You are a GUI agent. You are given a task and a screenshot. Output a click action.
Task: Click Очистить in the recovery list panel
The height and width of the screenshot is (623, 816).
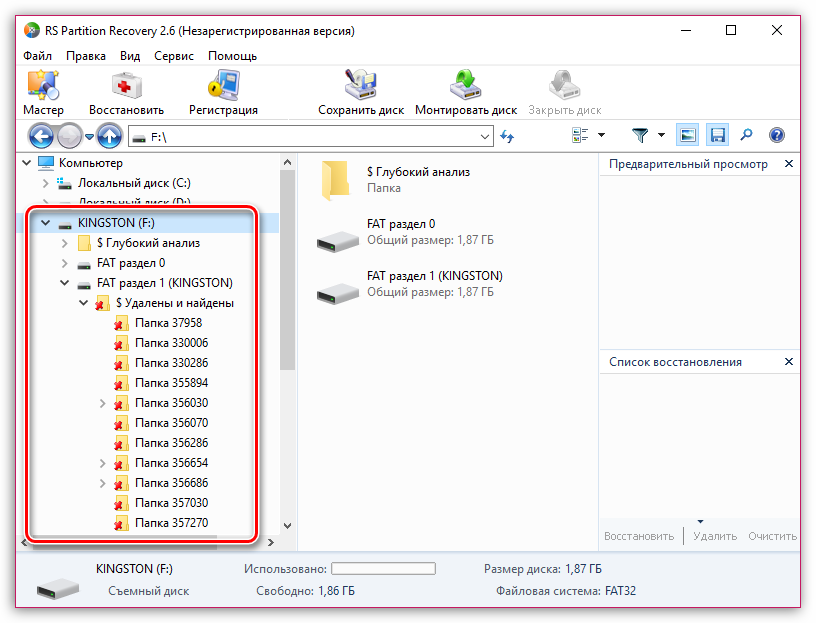pos(772,536)
